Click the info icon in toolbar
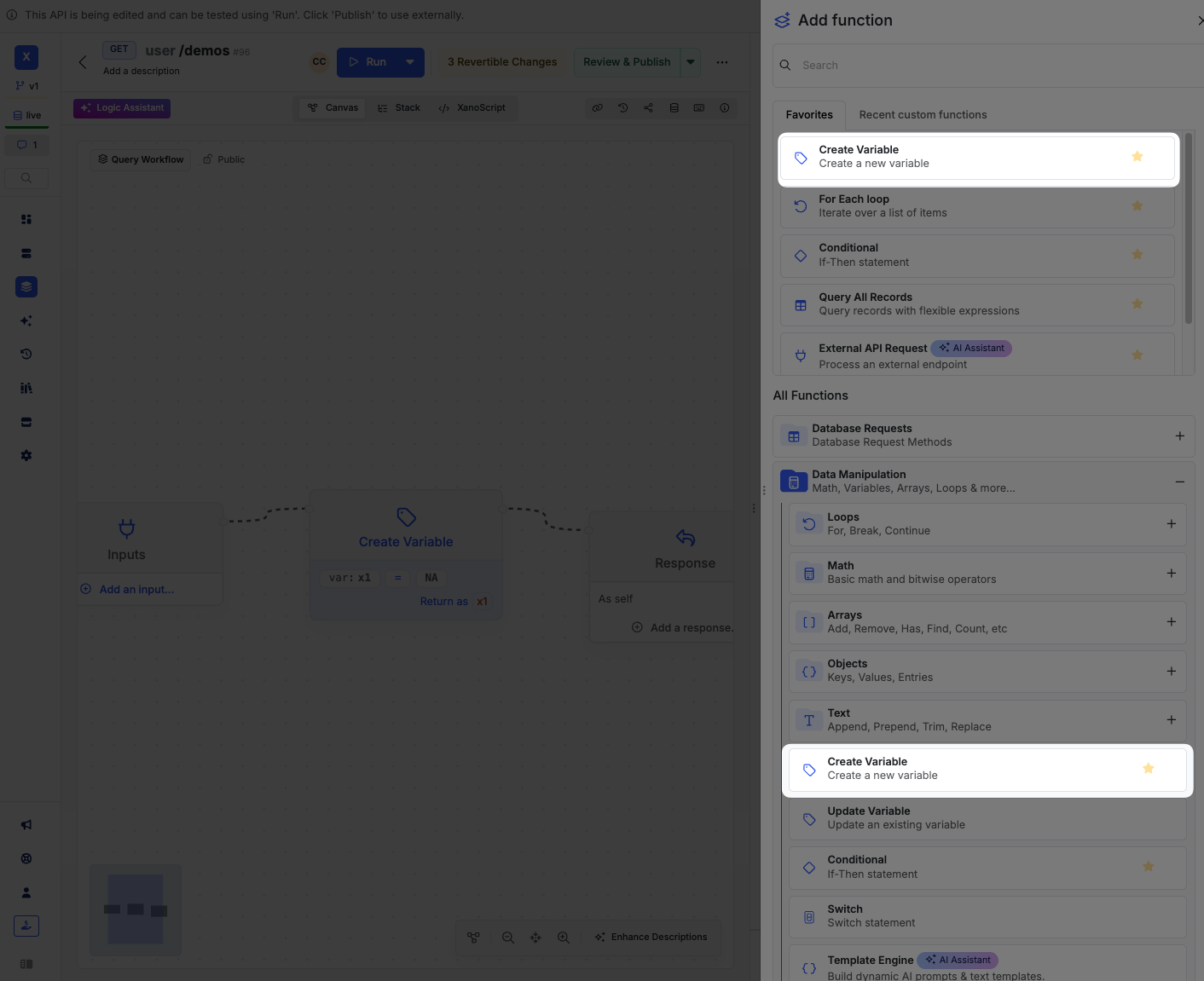Viewport: 1204px width, 981px height. (x=725, y=108)
